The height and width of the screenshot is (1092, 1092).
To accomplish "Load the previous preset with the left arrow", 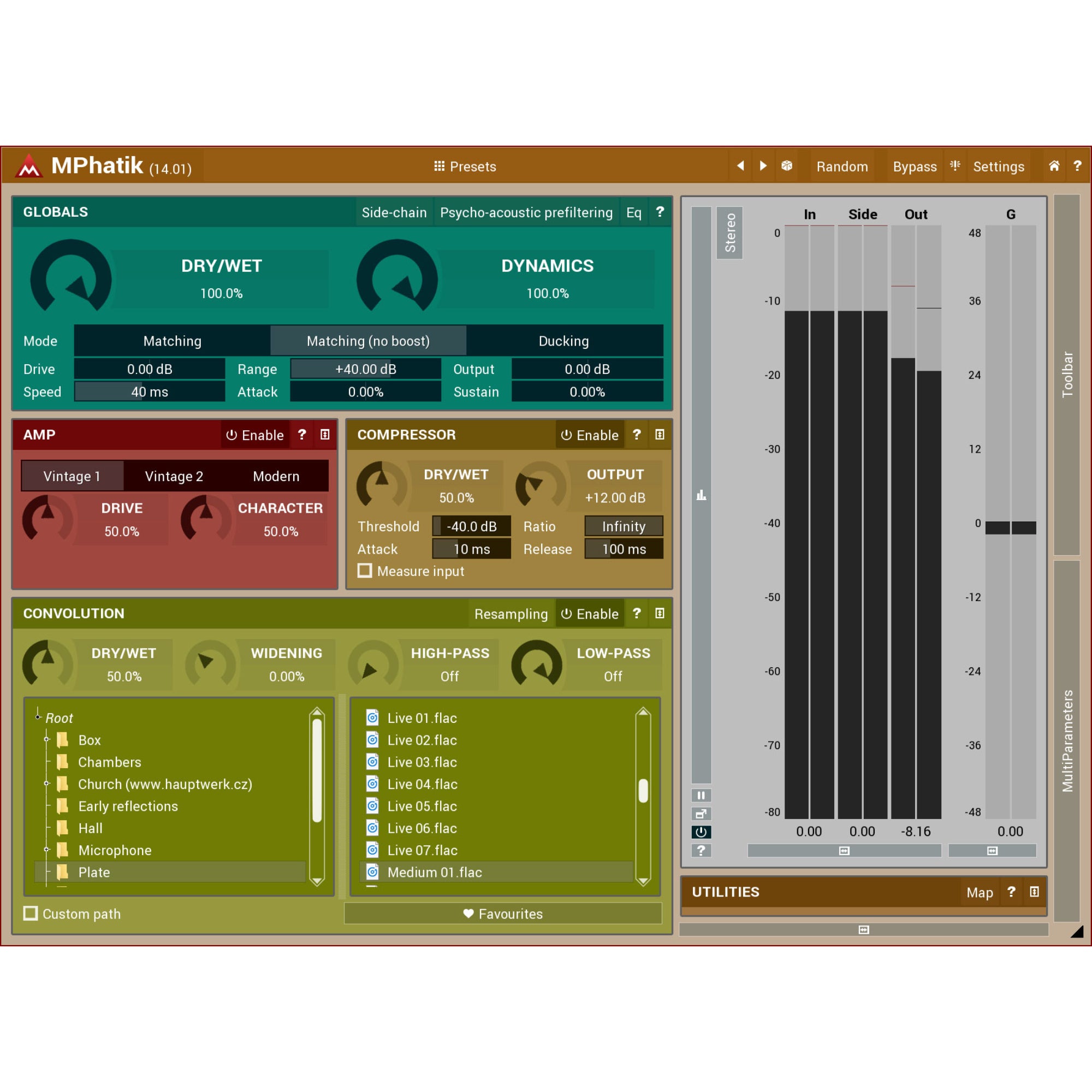I will pyautogui.click(x=740, y=165).
